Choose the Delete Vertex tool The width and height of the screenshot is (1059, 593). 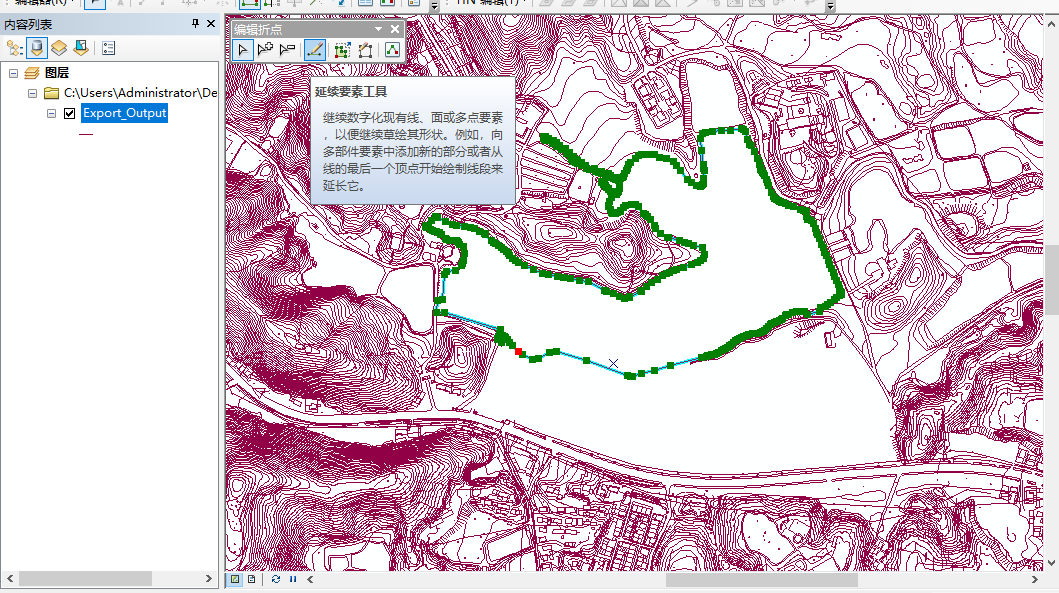288,49
